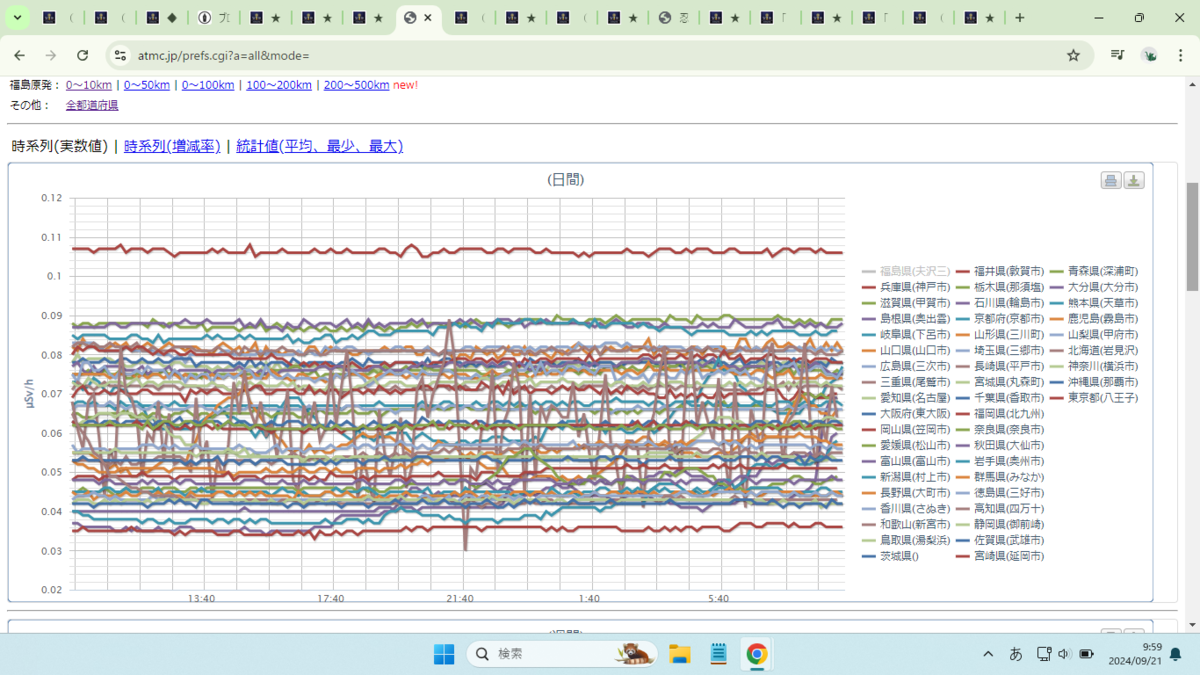Toggle 神奈川(横浜市) legend entry
This screenshot has height=675, width=1200.
click(x=1093, y=366)
